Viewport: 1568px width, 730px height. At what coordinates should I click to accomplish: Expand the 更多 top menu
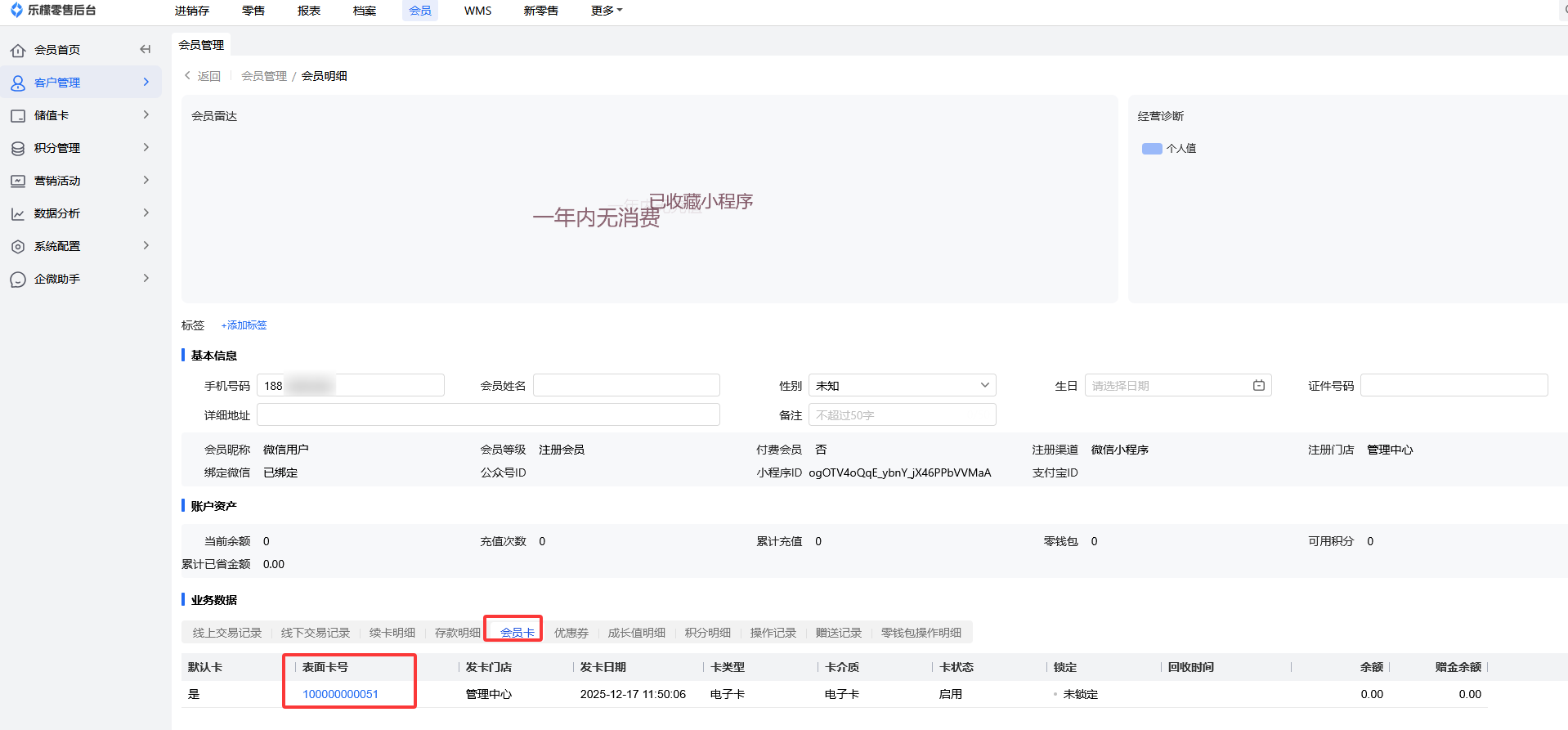(606, 11)
